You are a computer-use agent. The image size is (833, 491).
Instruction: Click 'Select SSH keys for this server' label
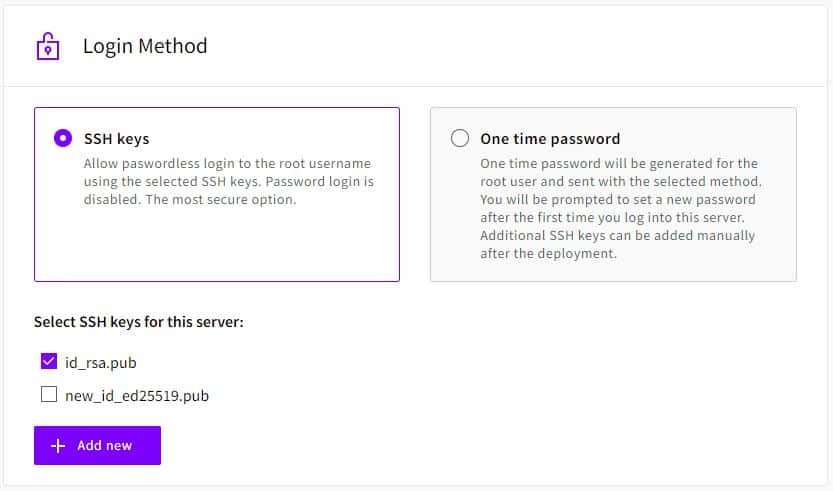pos(139,322)
